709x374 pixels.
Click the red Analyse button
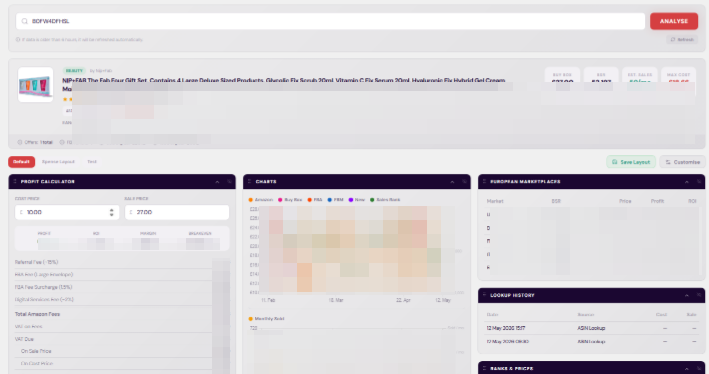[x=674, y=21]
